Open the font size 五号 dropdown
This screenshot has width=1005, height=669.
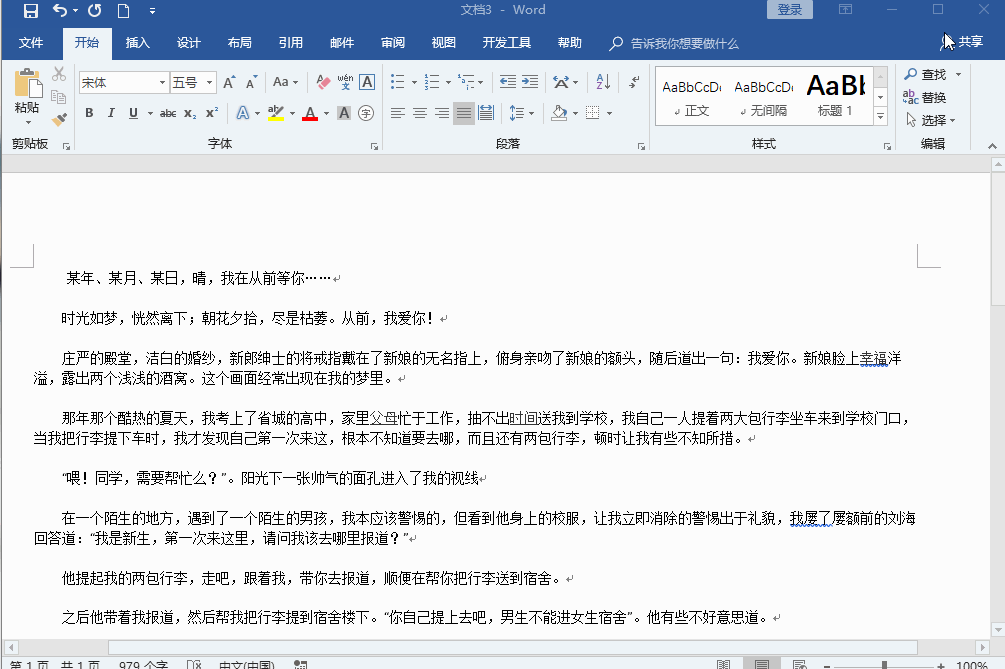pyautogui.click(x=209, y=83)
